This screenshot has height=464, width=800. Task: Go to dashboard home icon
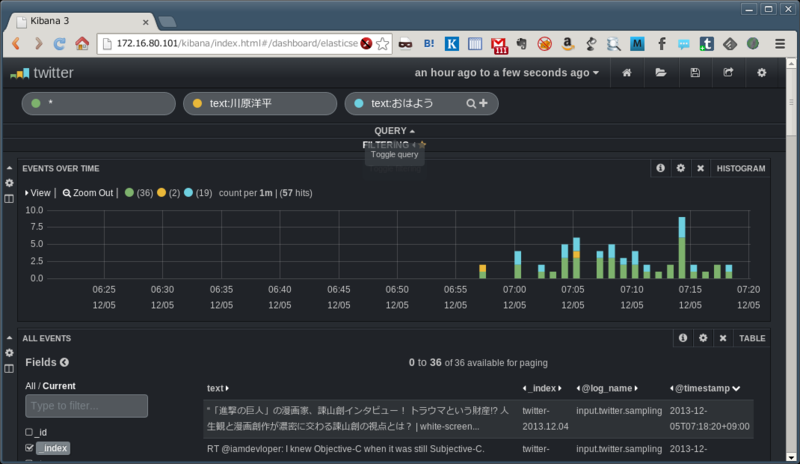627,72
